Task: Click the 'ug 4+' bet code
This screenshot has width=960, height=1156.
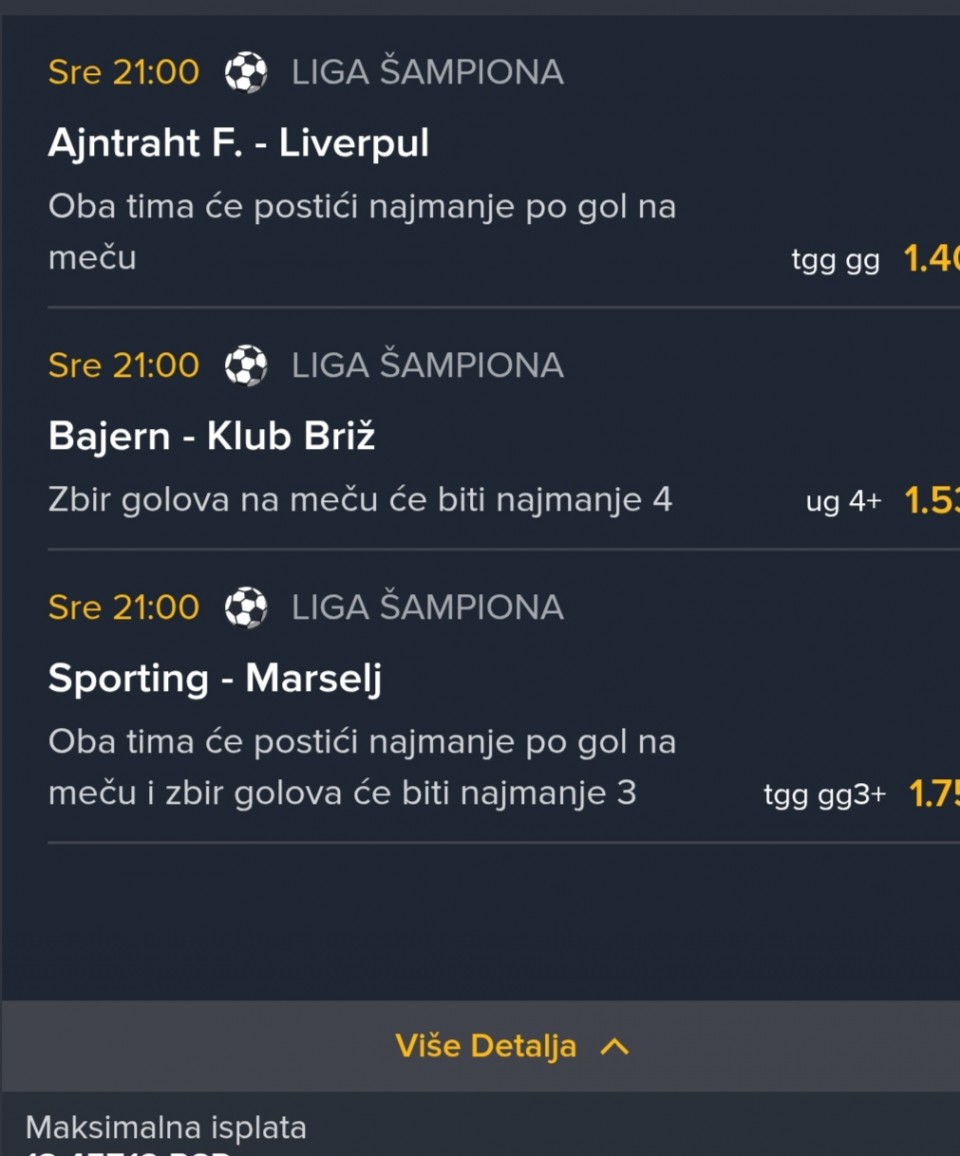Action: (843, 502)
